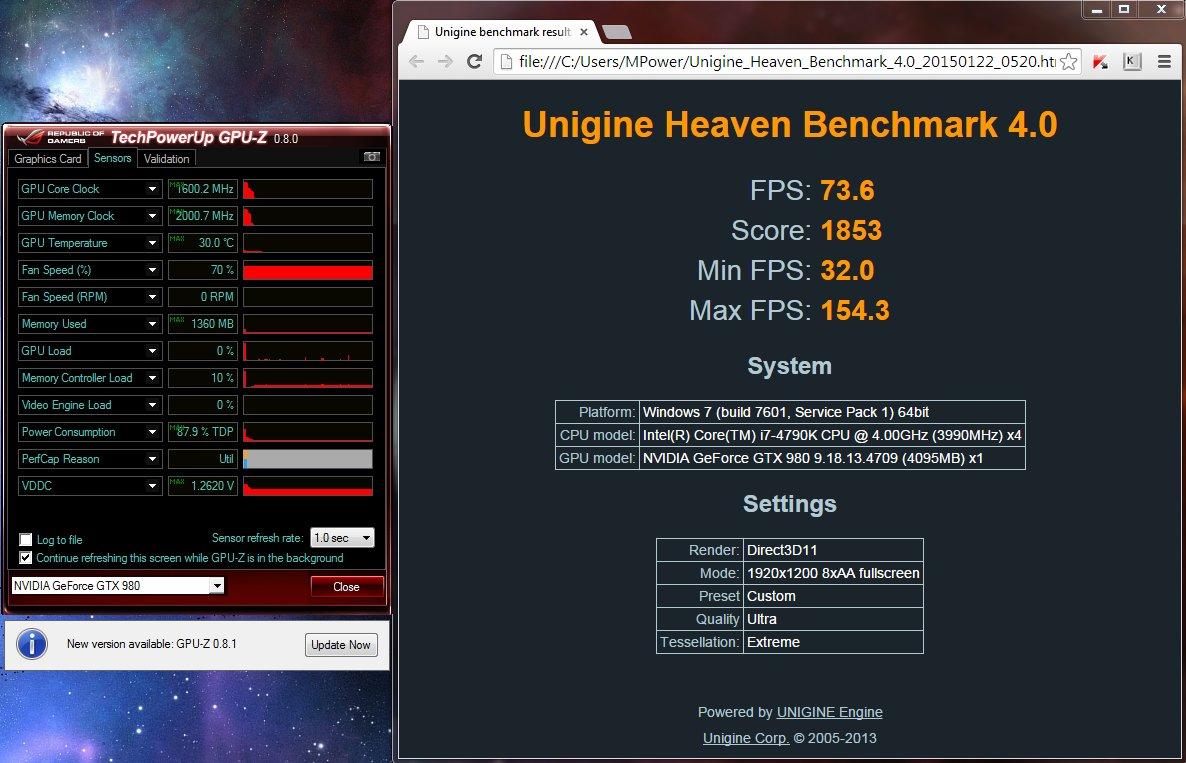Click the Windows 7 platform table cell
The width and height of the screenshot is (1186, 763).
click(x=832, y=412)
